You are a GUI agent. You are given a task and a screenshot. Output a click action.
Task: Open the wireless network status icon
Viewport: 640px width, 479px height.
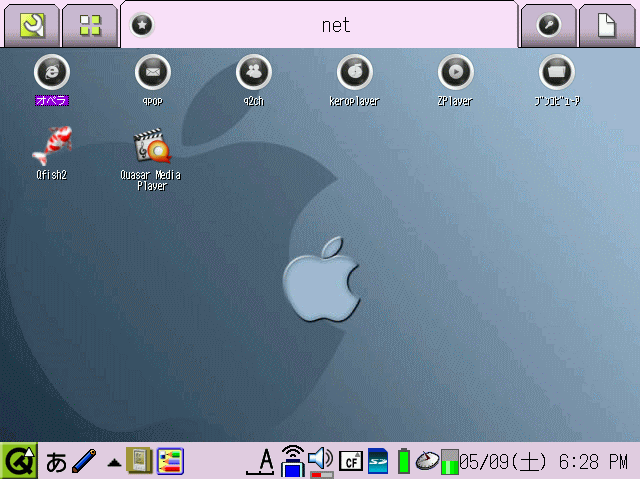click(293, 461)
